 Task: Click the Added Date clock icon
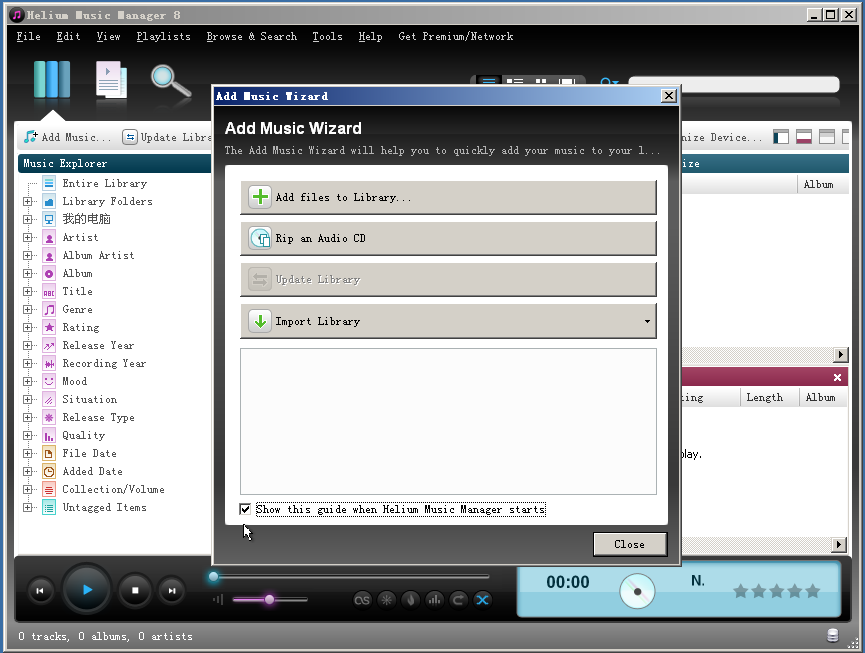tap(49, 472)
